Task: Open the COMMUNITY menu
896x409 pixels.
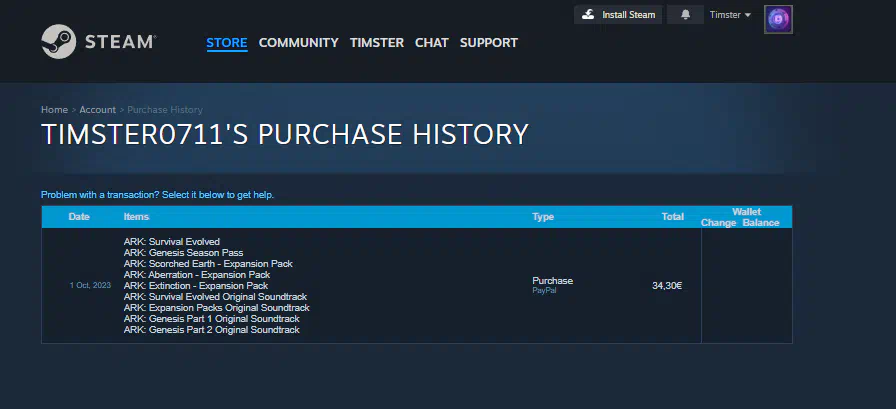Action: coord(298,42)
